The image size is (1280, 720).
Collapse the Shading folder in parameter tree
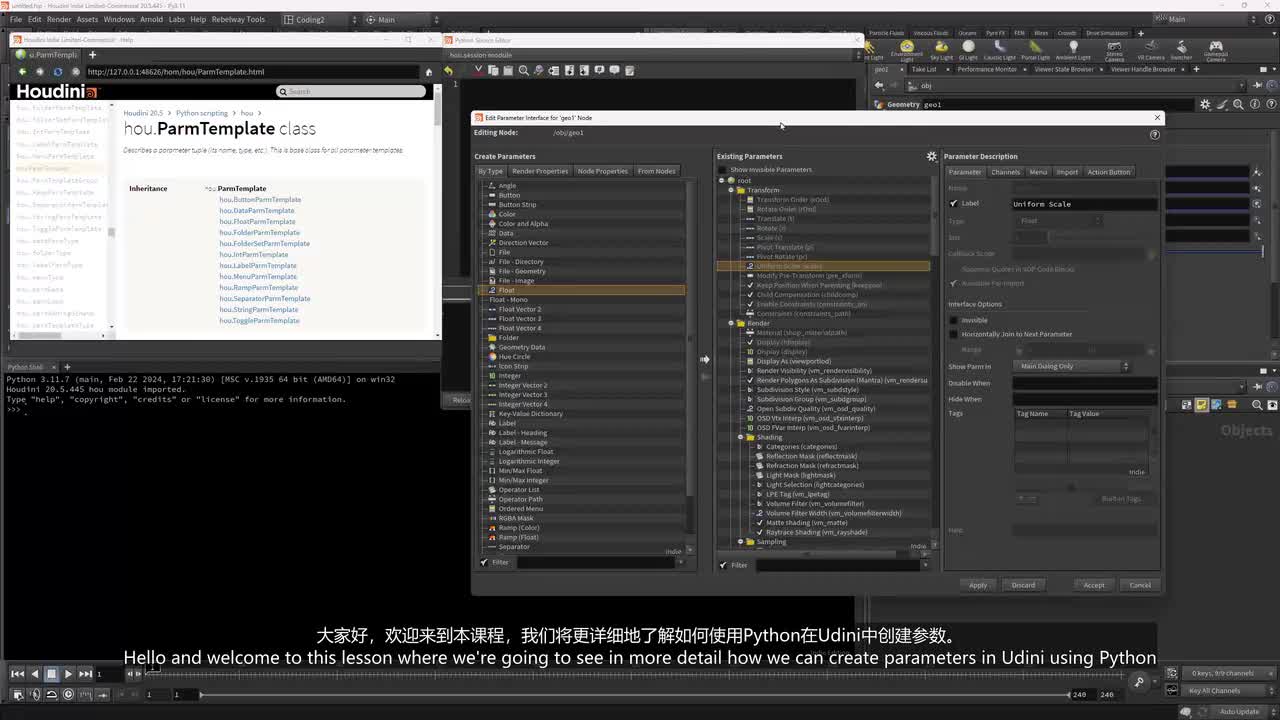tap(741, 437)
